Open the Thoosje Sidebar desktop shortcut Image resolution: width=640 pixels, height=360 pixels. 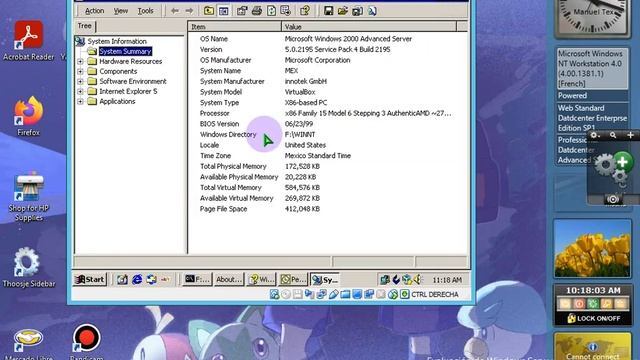point(29,267)
